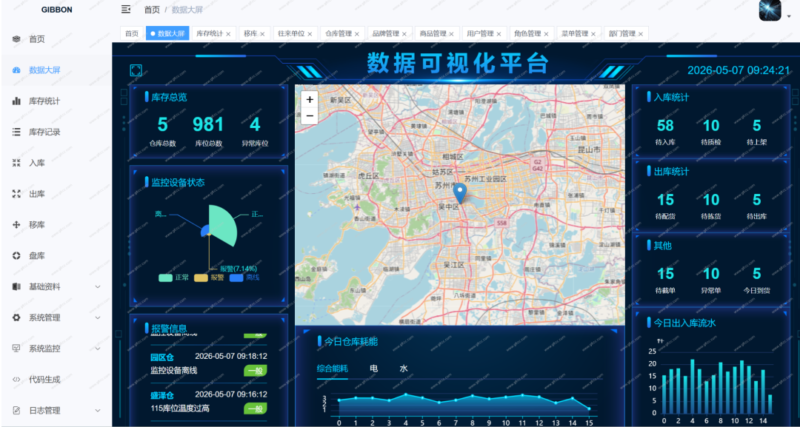Close the 用户管理 tab with its x

(x=498, y=34)
